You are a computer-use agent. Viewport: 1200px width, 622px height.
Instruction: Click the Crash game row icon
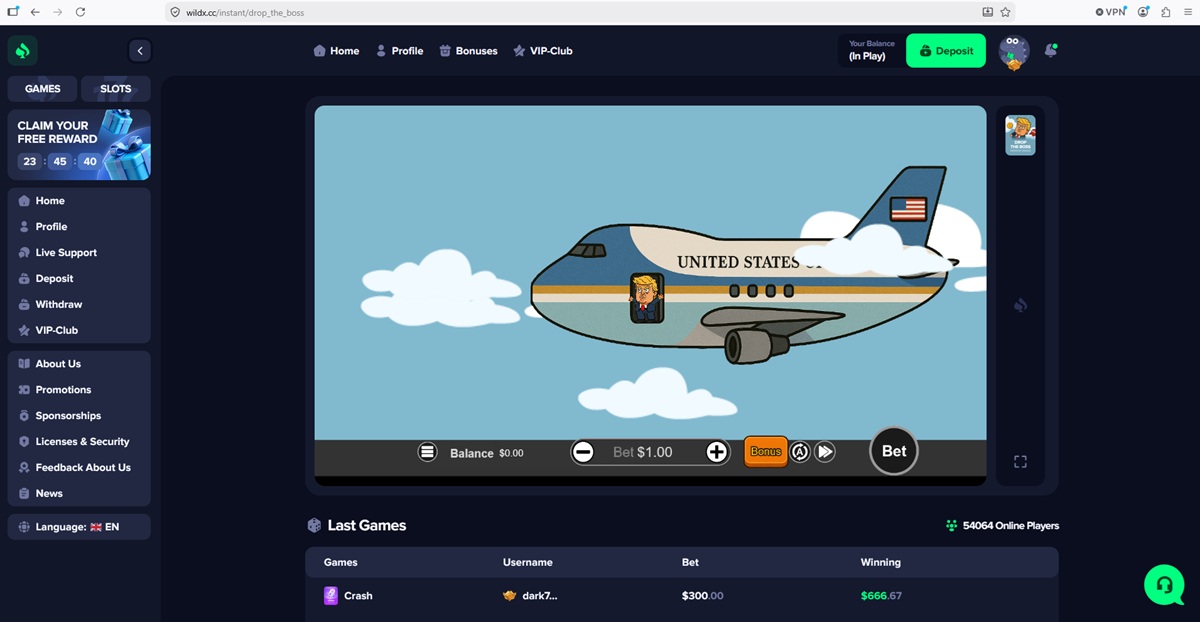click(331, 595)
